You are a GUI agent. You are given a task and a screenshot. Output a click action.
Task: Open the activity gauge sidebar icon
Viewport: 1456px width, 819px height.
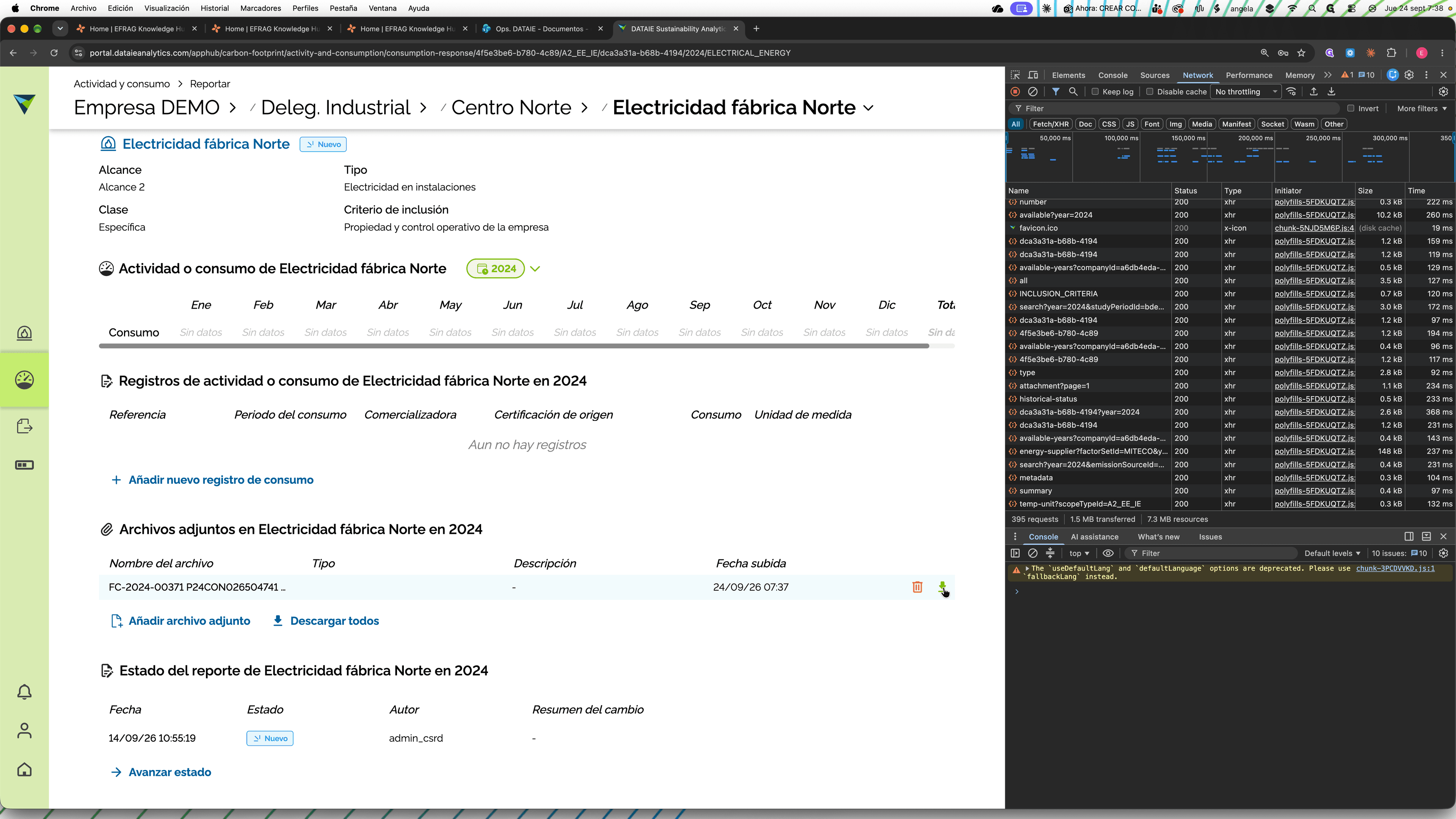24,380
